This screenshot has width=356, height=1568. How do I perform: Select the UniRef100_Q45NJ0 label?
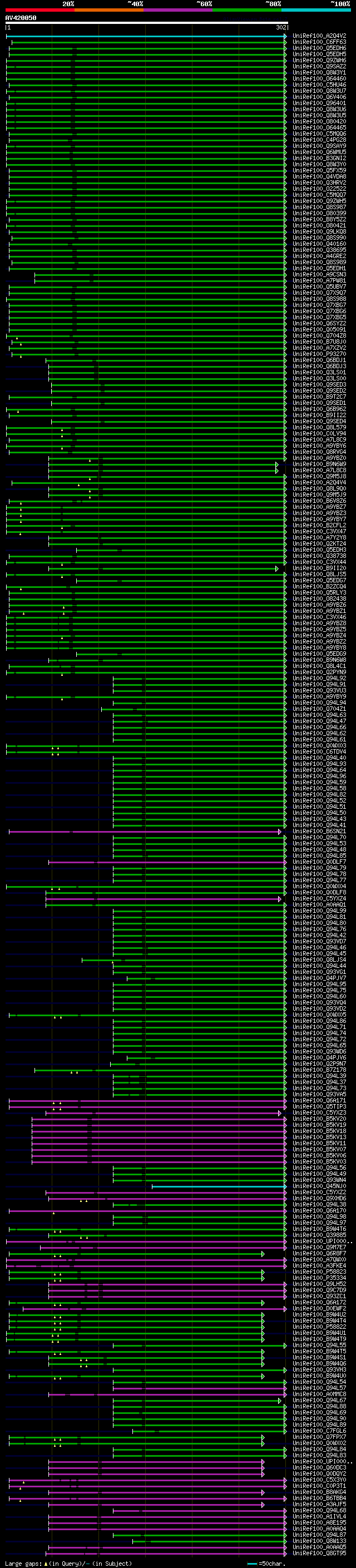(319, 1186)
